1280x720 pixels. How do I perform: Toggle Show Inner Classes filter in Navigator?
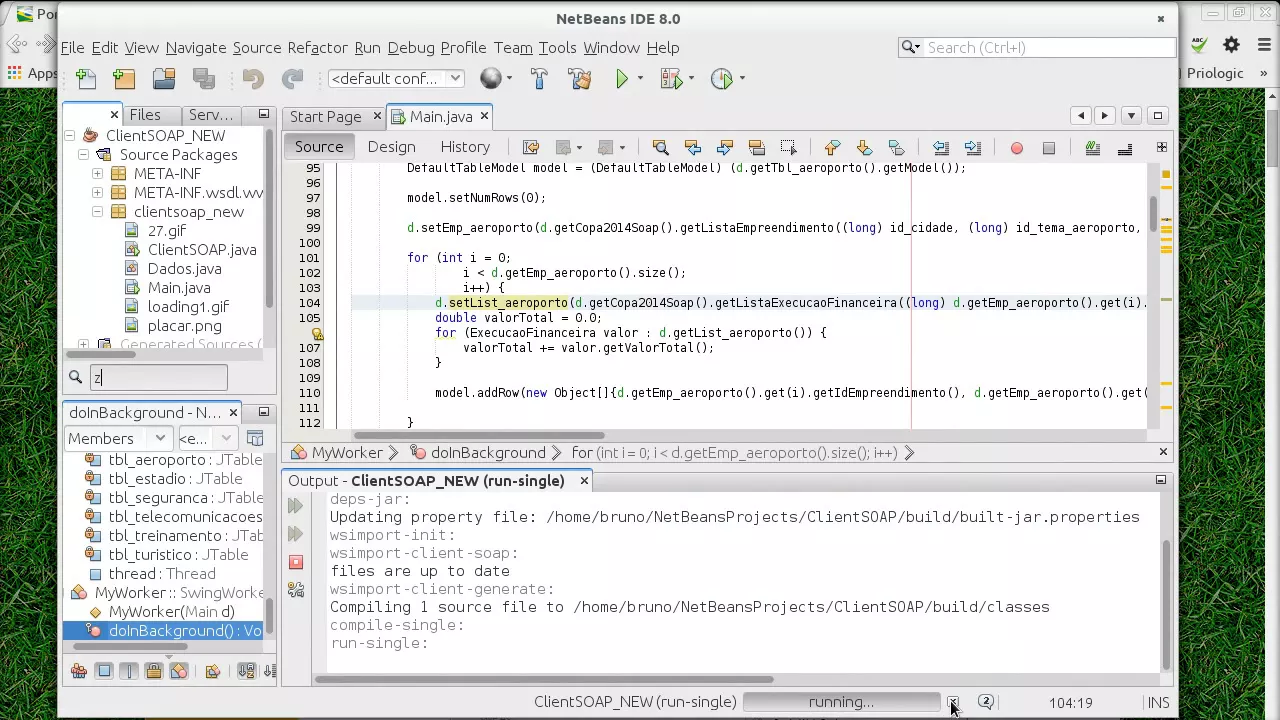pyautogui.click(x=179, y=671)
